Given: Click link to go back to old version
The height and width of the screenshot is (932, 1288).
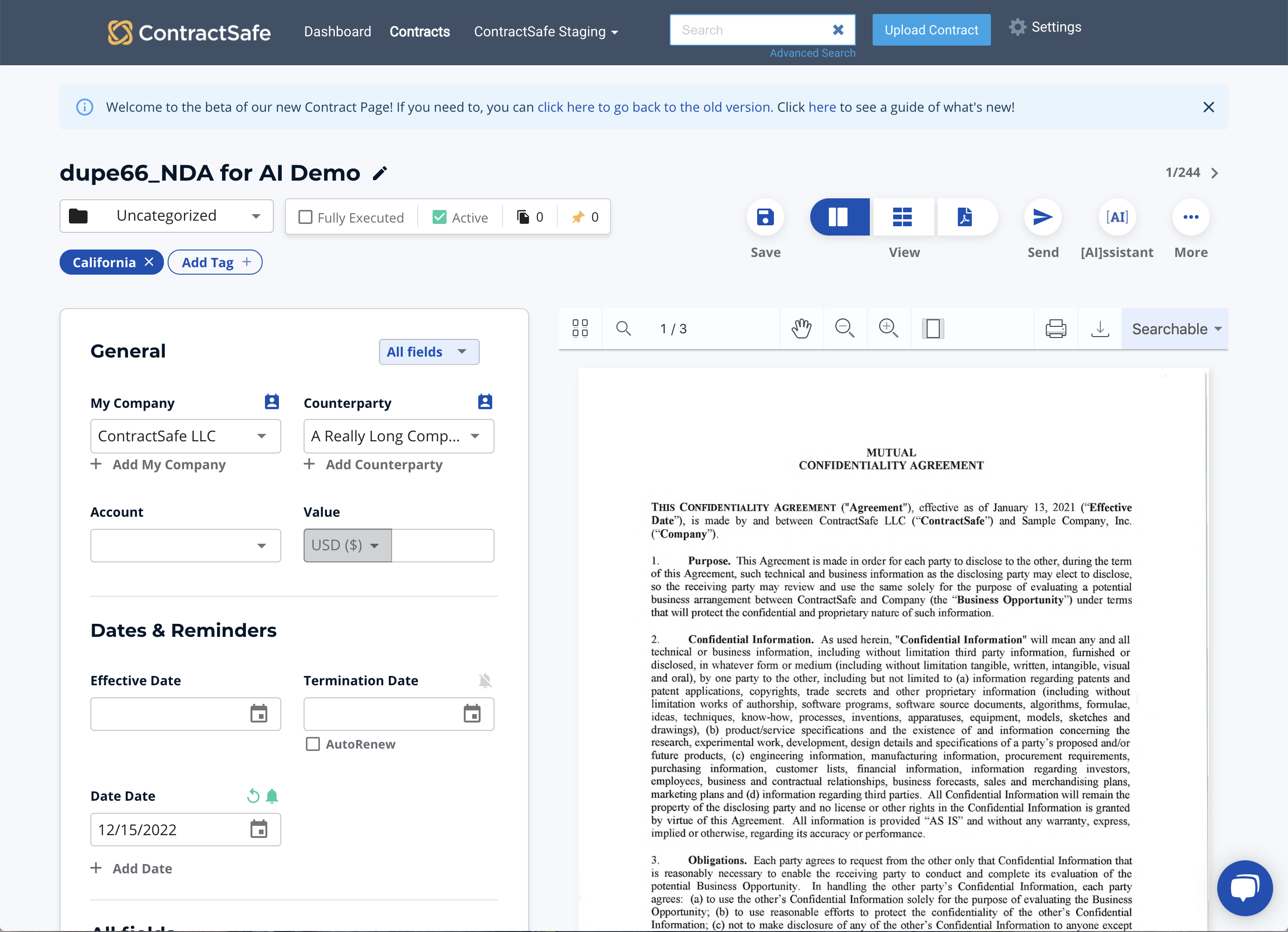Looking at the screenshot, I should [x=654, y=107].
